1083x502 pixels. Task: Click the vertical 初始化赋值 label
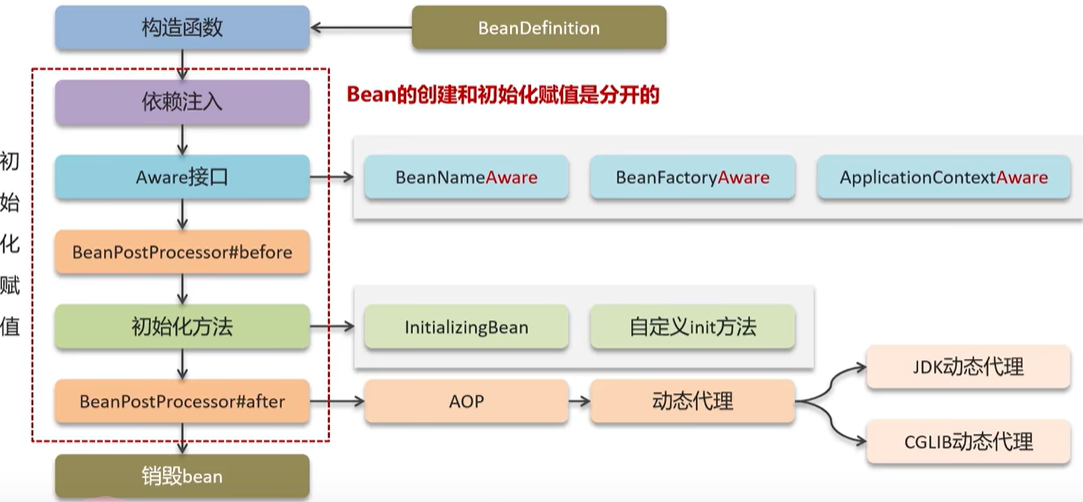pos(11,243)
